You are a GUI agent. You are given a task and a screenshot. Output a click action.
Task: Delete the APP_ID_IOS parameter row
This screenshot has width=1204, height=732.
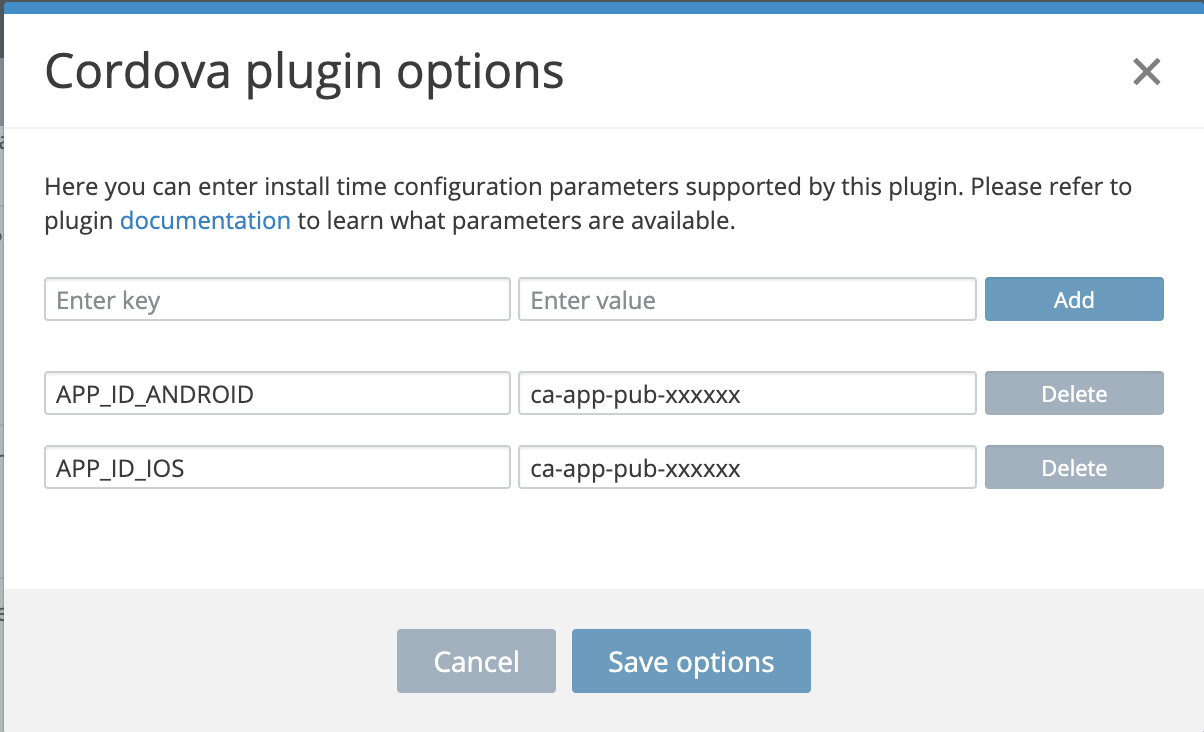pos(1074,468)
